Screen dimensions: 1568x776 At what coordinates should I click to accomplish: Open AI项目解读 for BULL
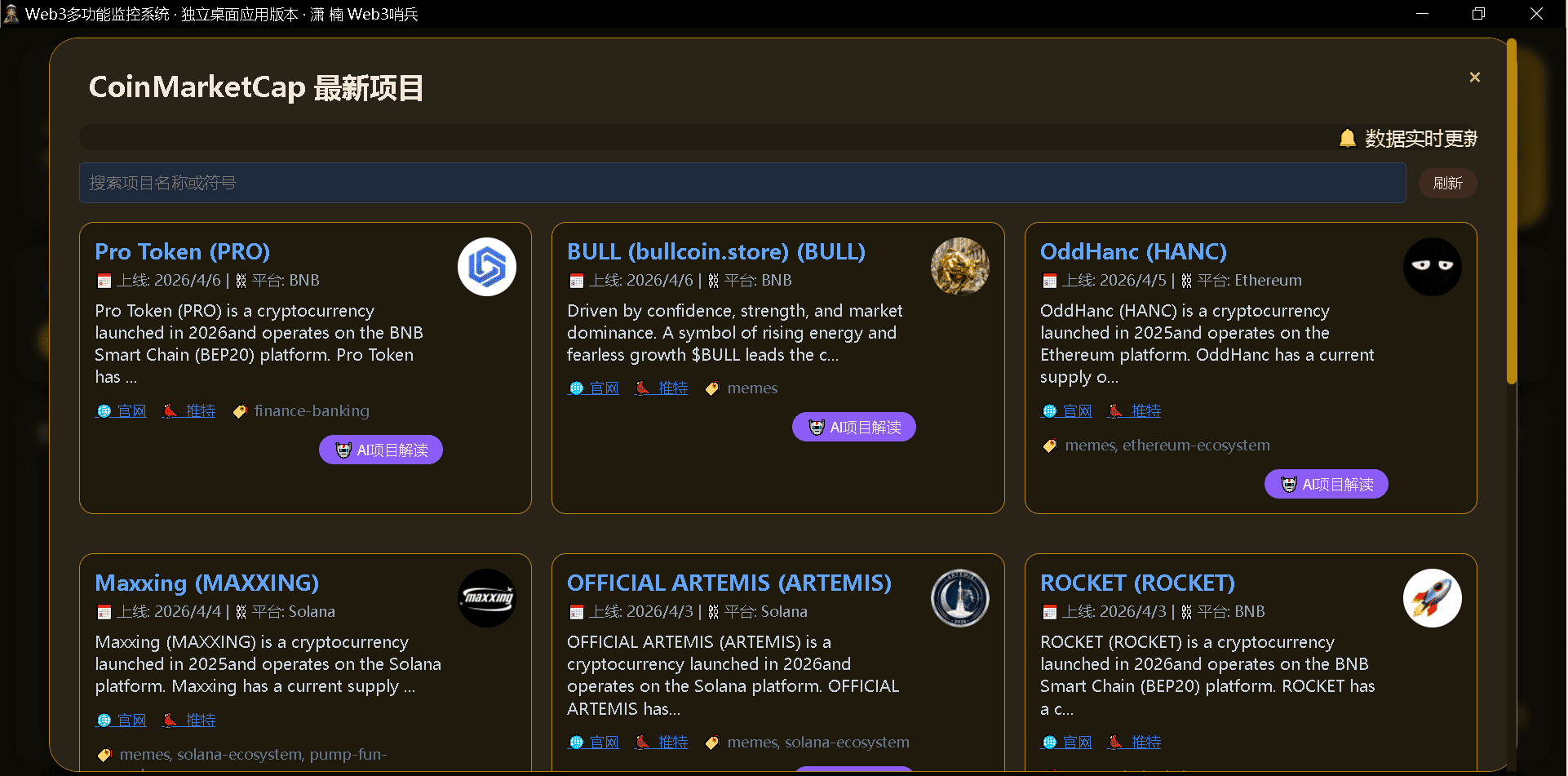tap(853, 427)
